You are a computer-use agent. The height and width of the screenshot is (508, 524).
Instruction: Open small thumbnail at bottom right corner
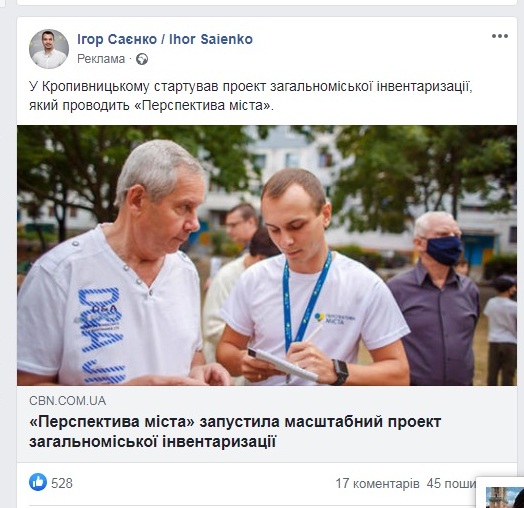(x=505, y=497)
